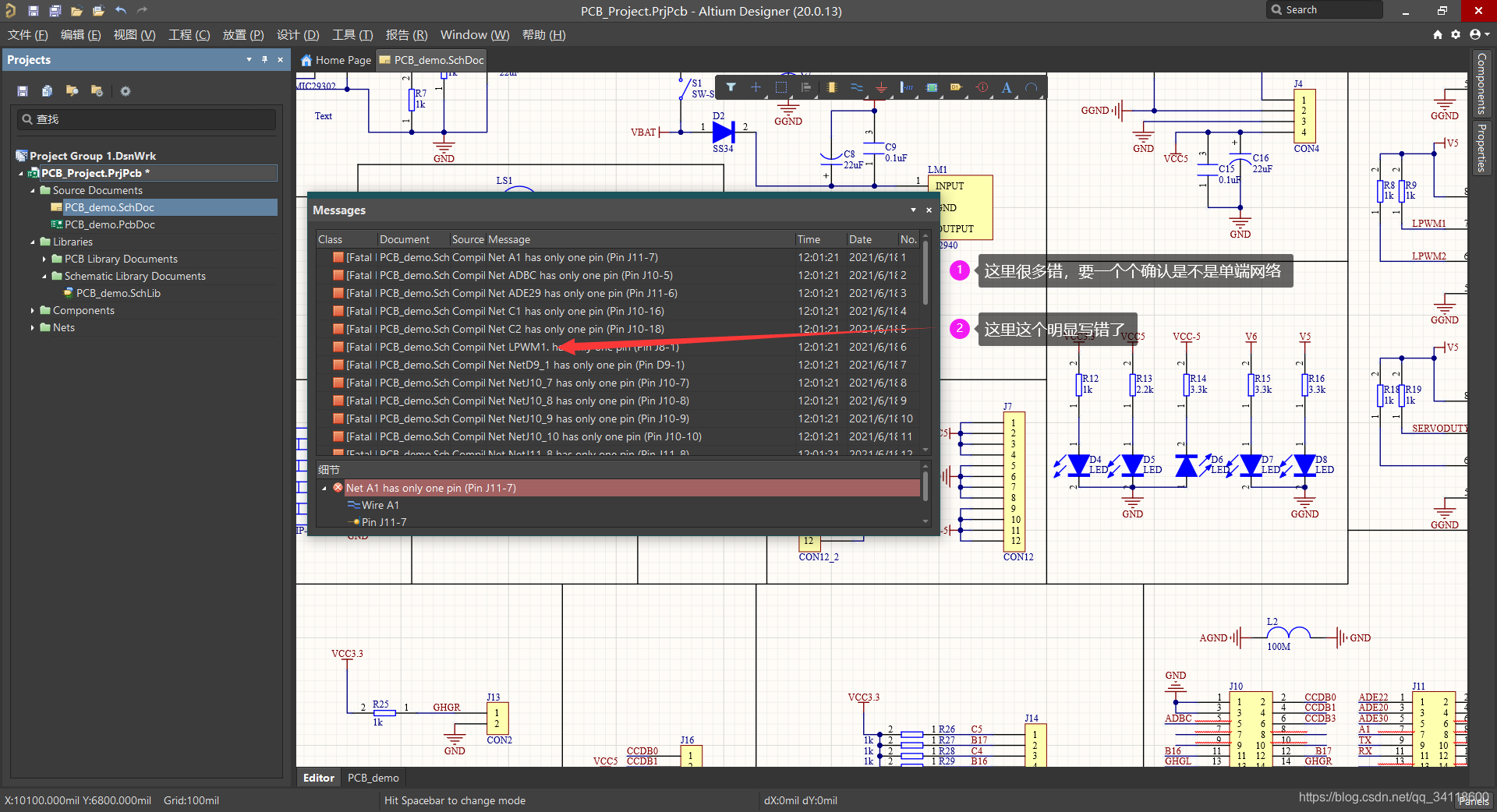The width and height of the screenshot is (1497, 812).
Task: Select the Text String A tool
Action: 1007,87
